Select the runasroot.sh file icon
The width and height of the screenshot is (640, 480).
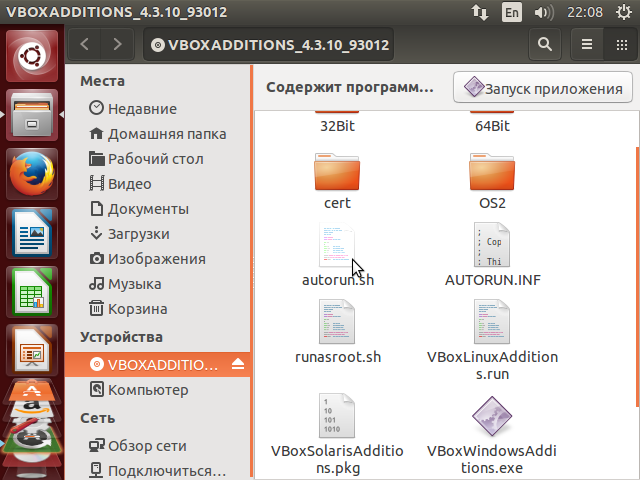pos(337,322)
